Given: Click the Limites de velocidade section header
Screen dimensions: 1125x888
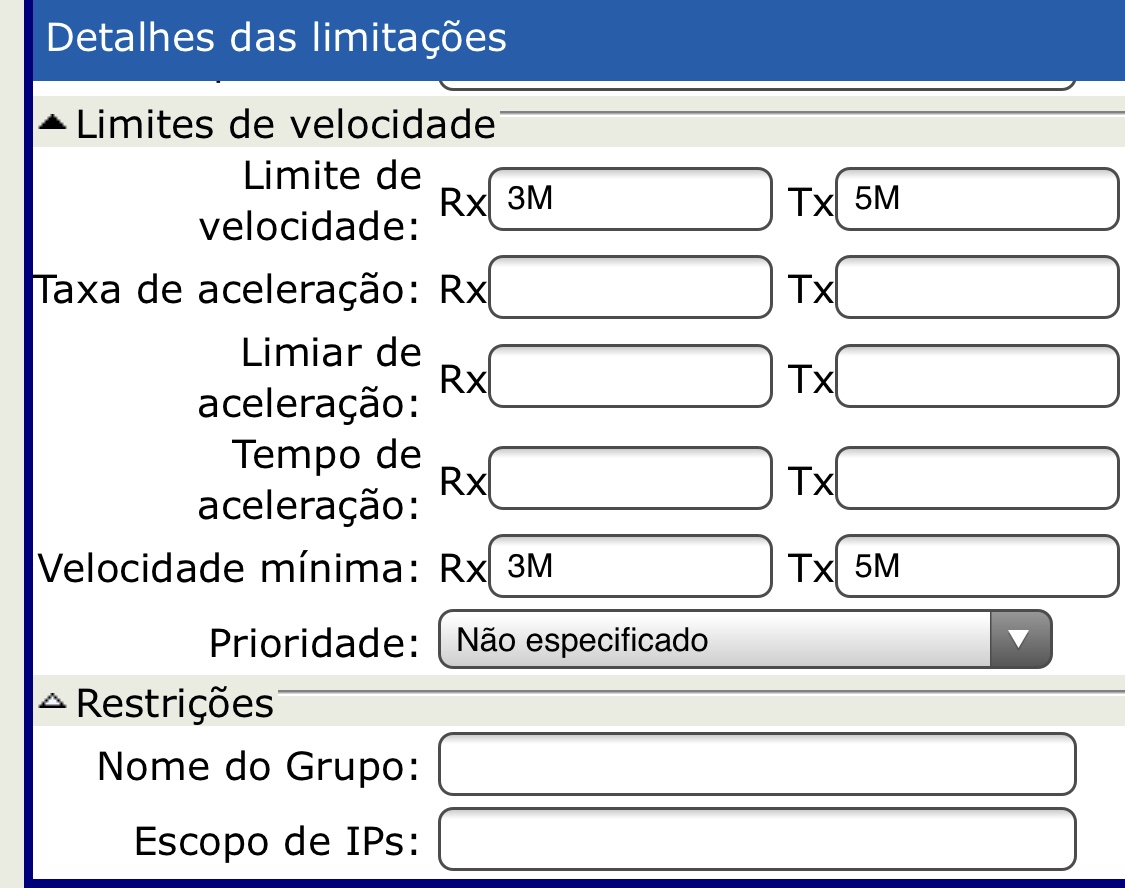Looking at the screenshot, I should [285, 126].
